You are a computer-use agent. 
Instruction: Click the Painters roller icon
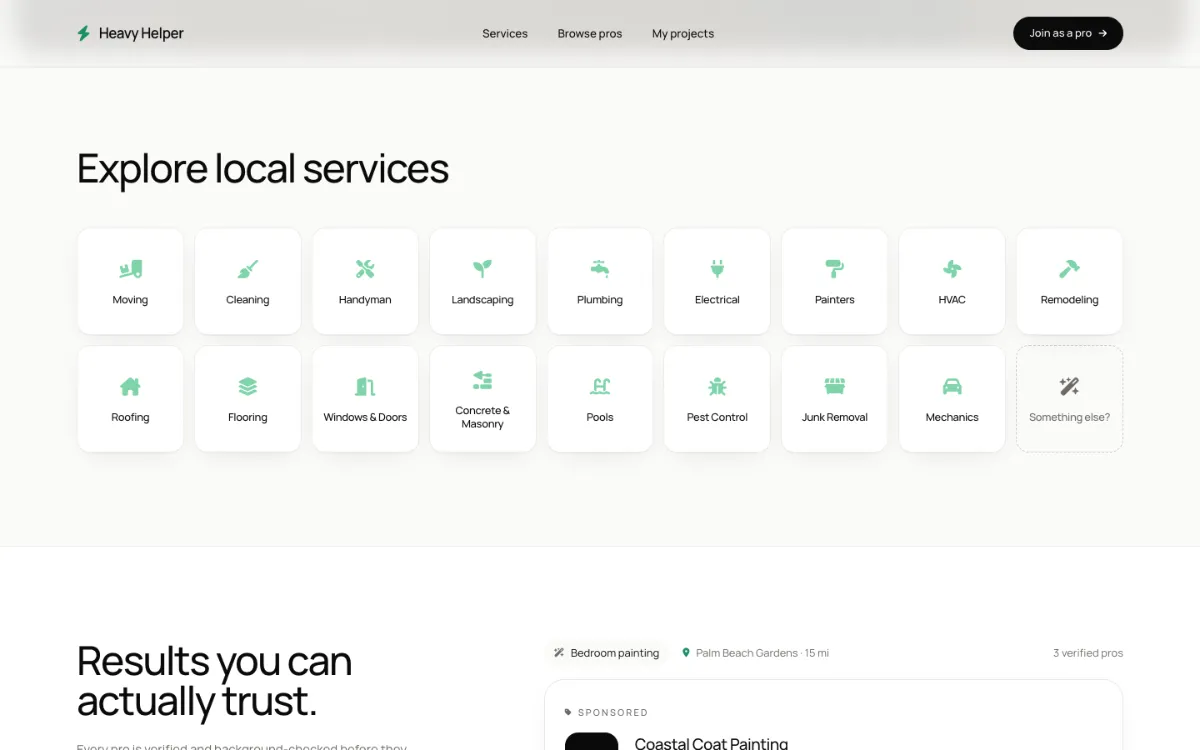click(x=835, y=269)
